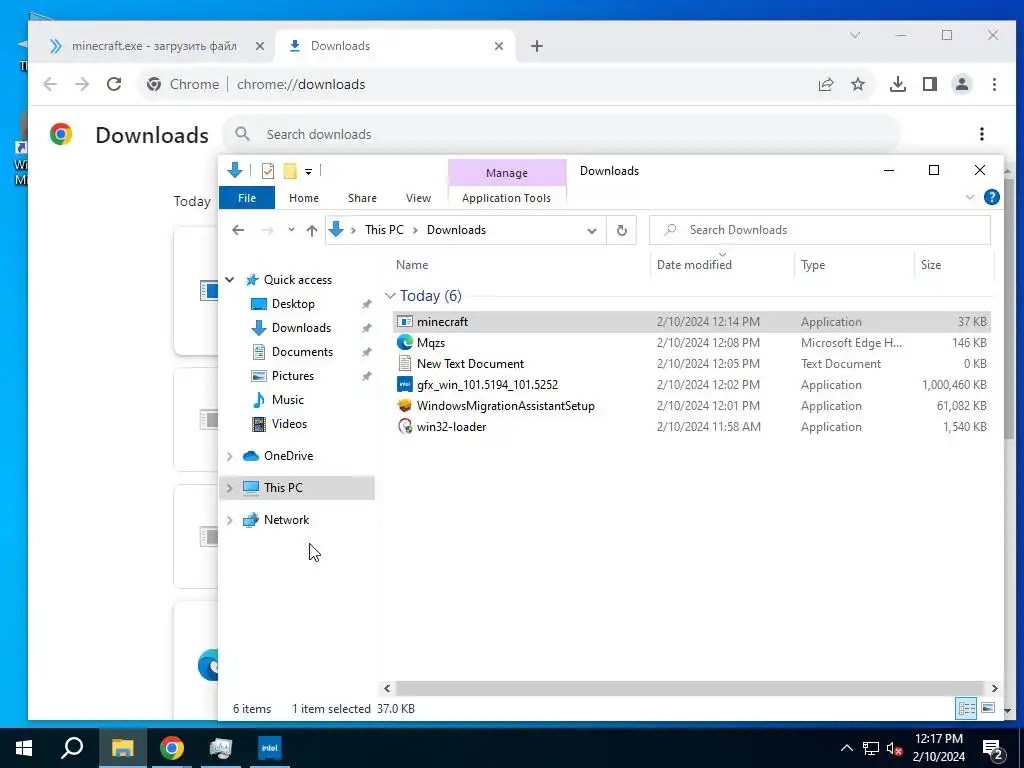Click Explorer horizontal scrollbar track
Viewport: 1024px width, 768px height.
pyautogui.click(x=690, y=688)
